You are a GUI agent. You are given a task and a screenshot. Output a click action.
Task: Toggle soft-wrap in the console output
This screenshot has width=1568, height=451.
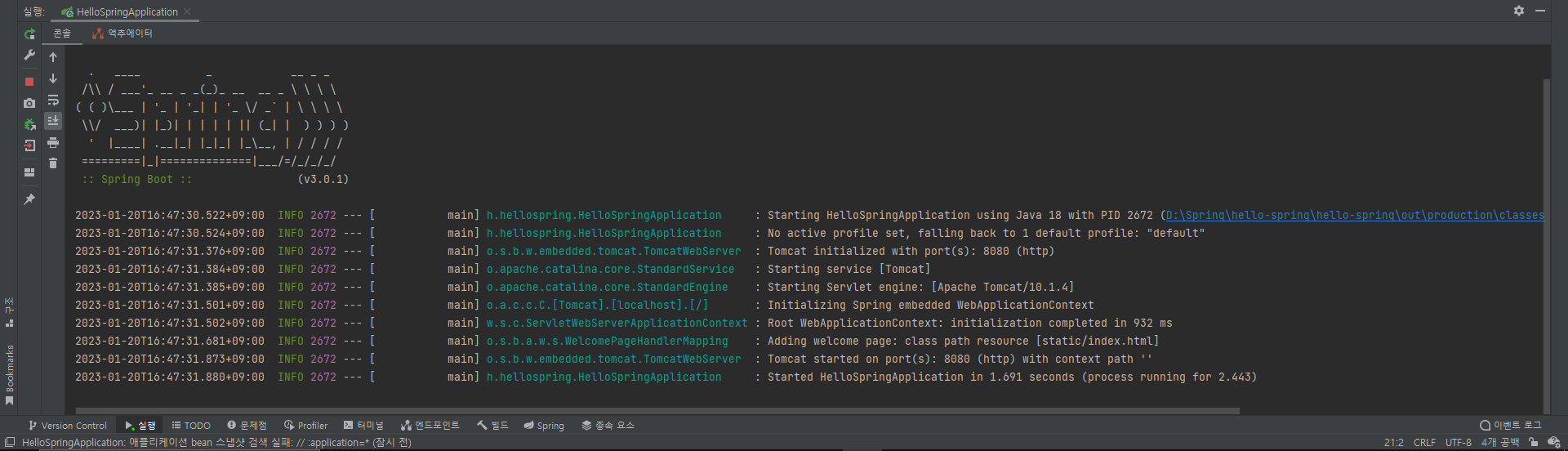click(53, 100)
